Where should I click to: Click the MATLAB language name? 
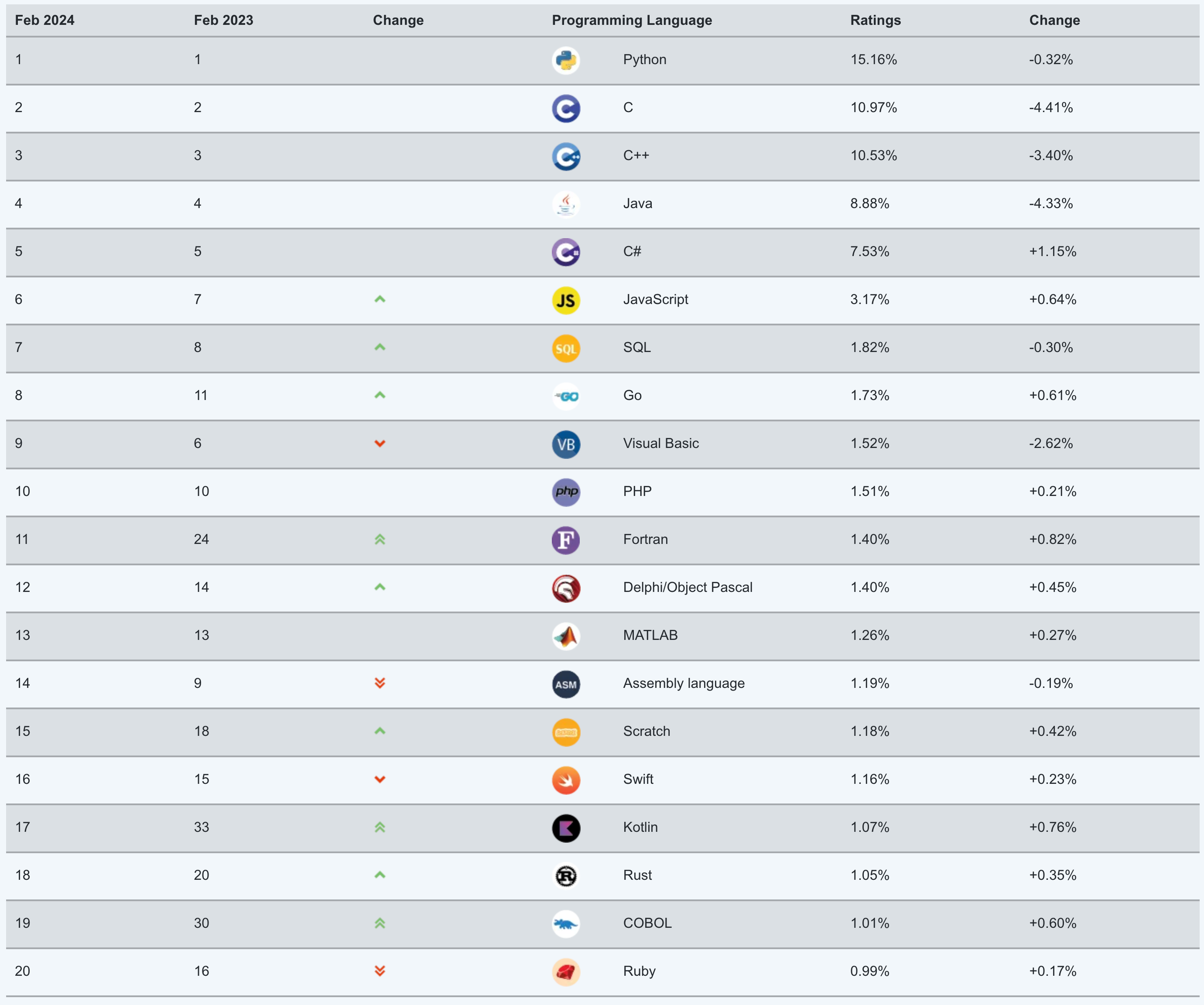[x=650, y=635]
